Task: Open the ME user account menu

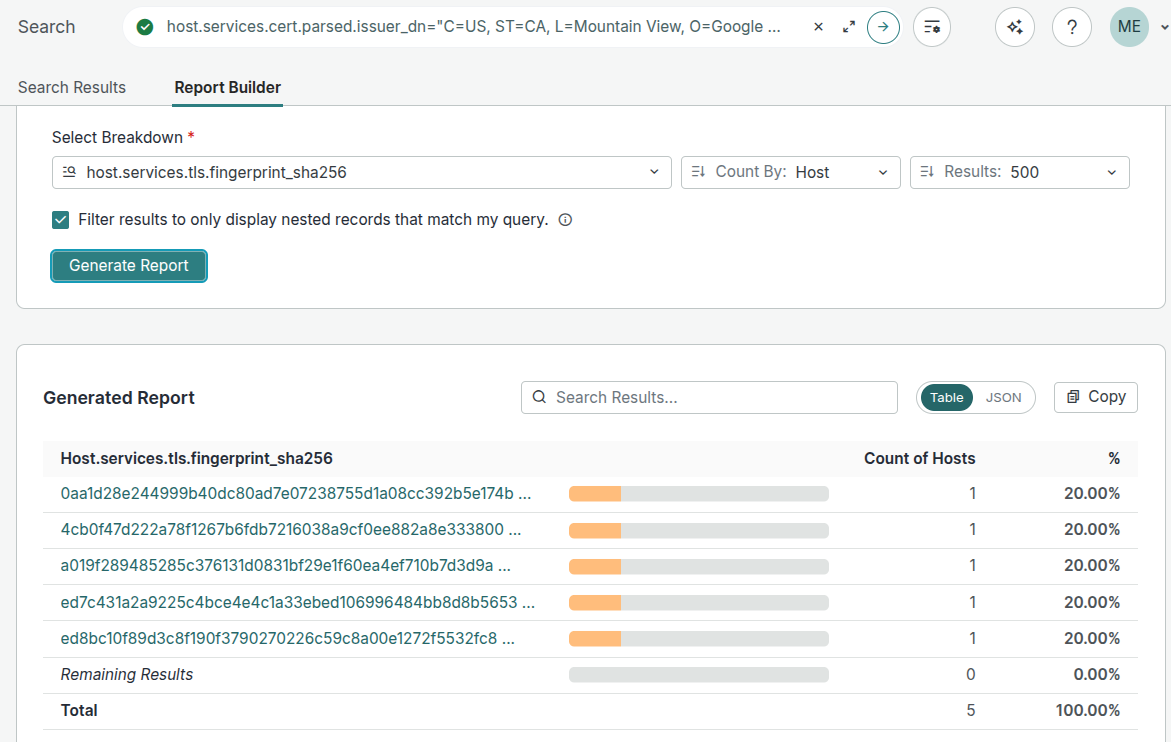Action: click(1138, 27)
